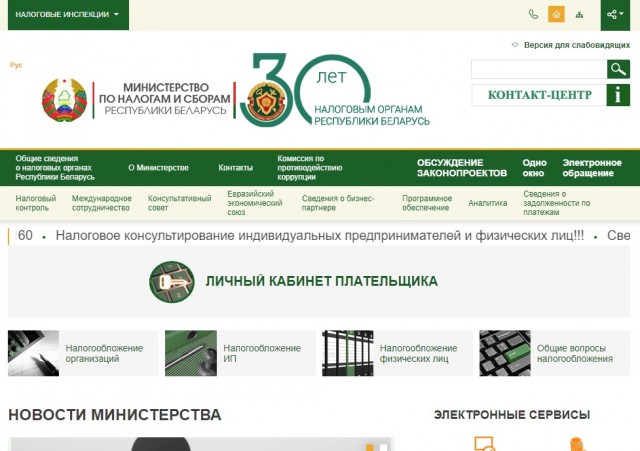Open Консультативный совет submenu item

[x=180, y=203]
